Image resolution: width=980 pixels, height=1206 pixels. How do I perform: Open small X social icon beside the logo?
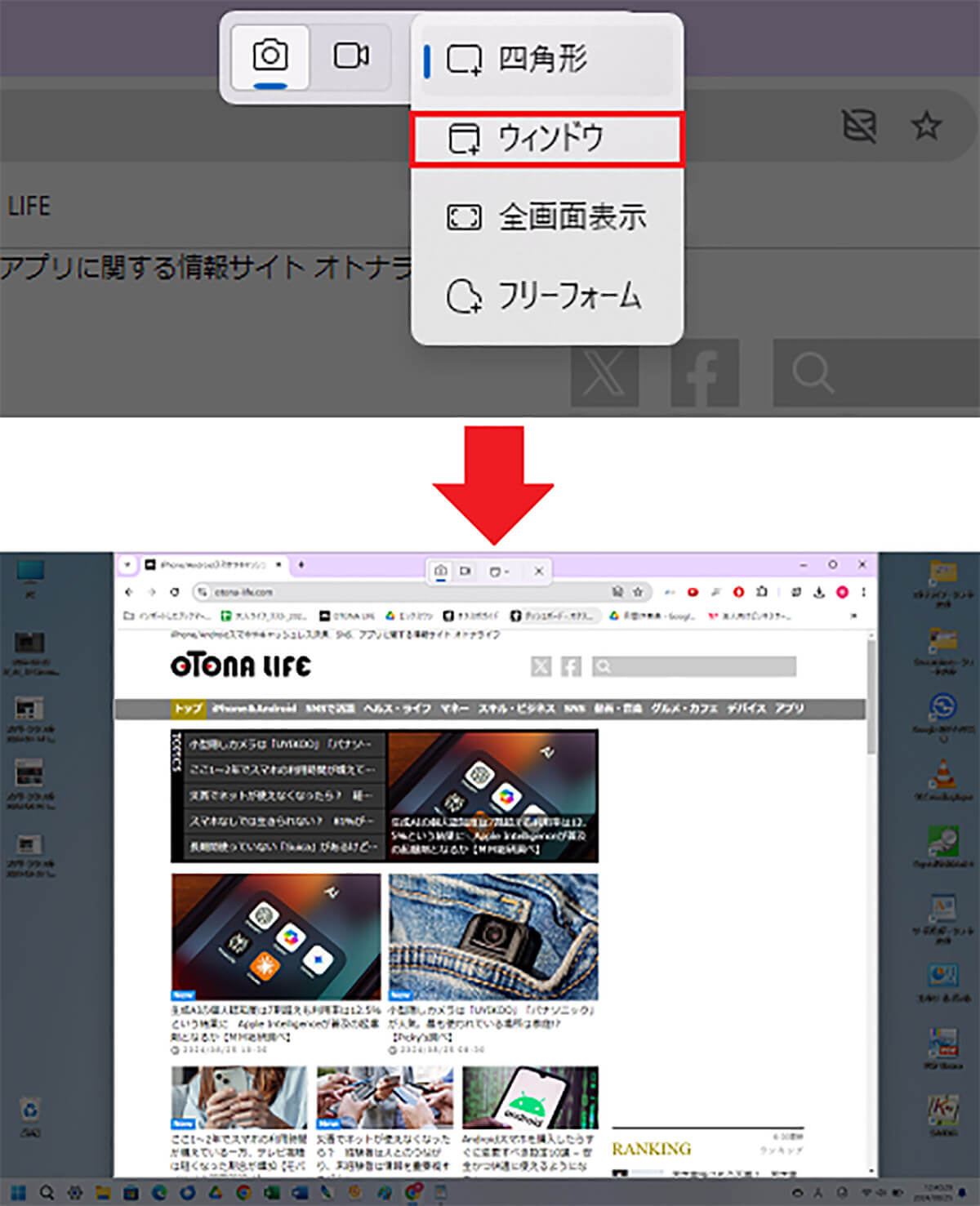[541, 667]
